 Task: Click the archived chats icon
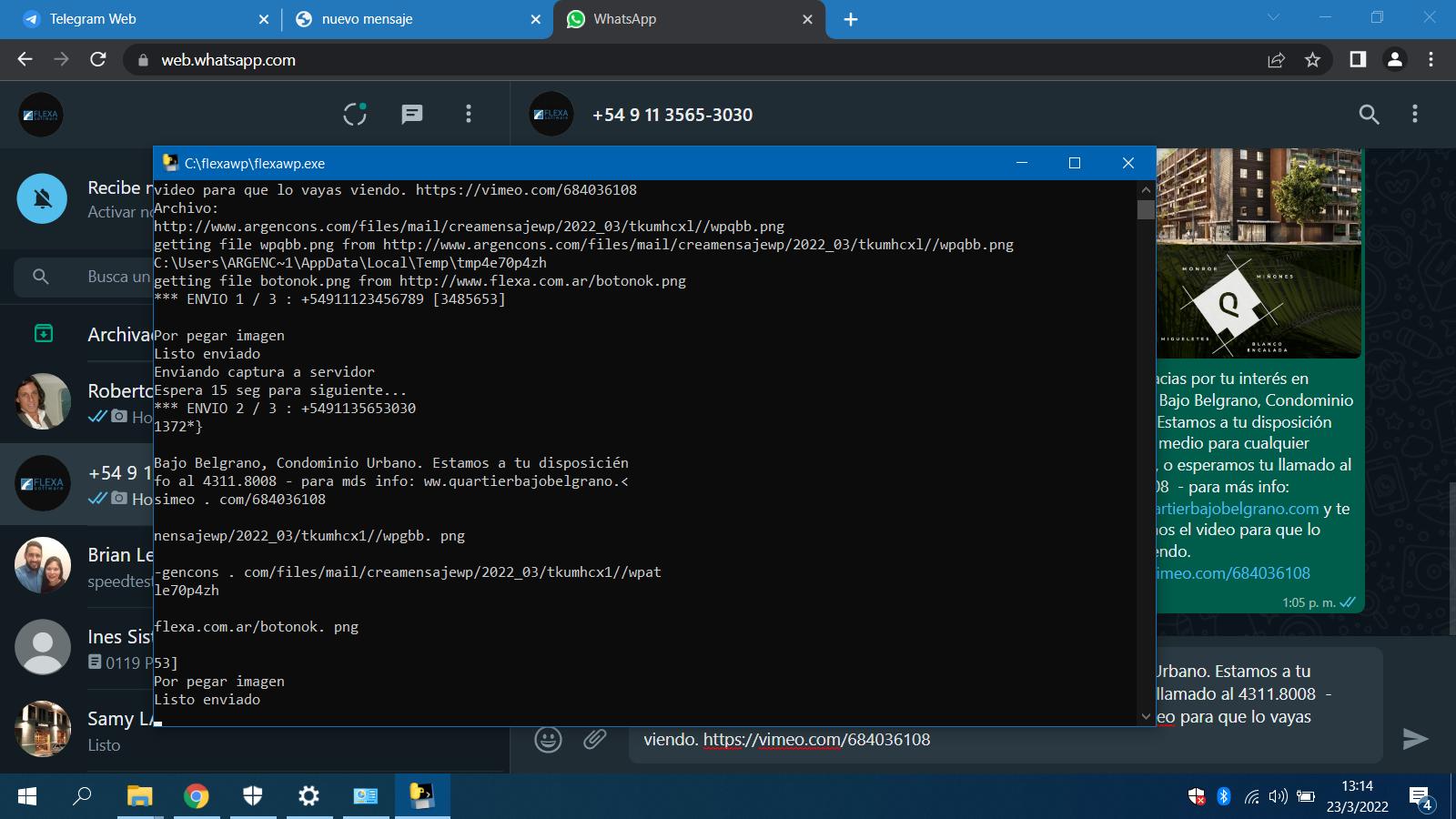(43, 333)
